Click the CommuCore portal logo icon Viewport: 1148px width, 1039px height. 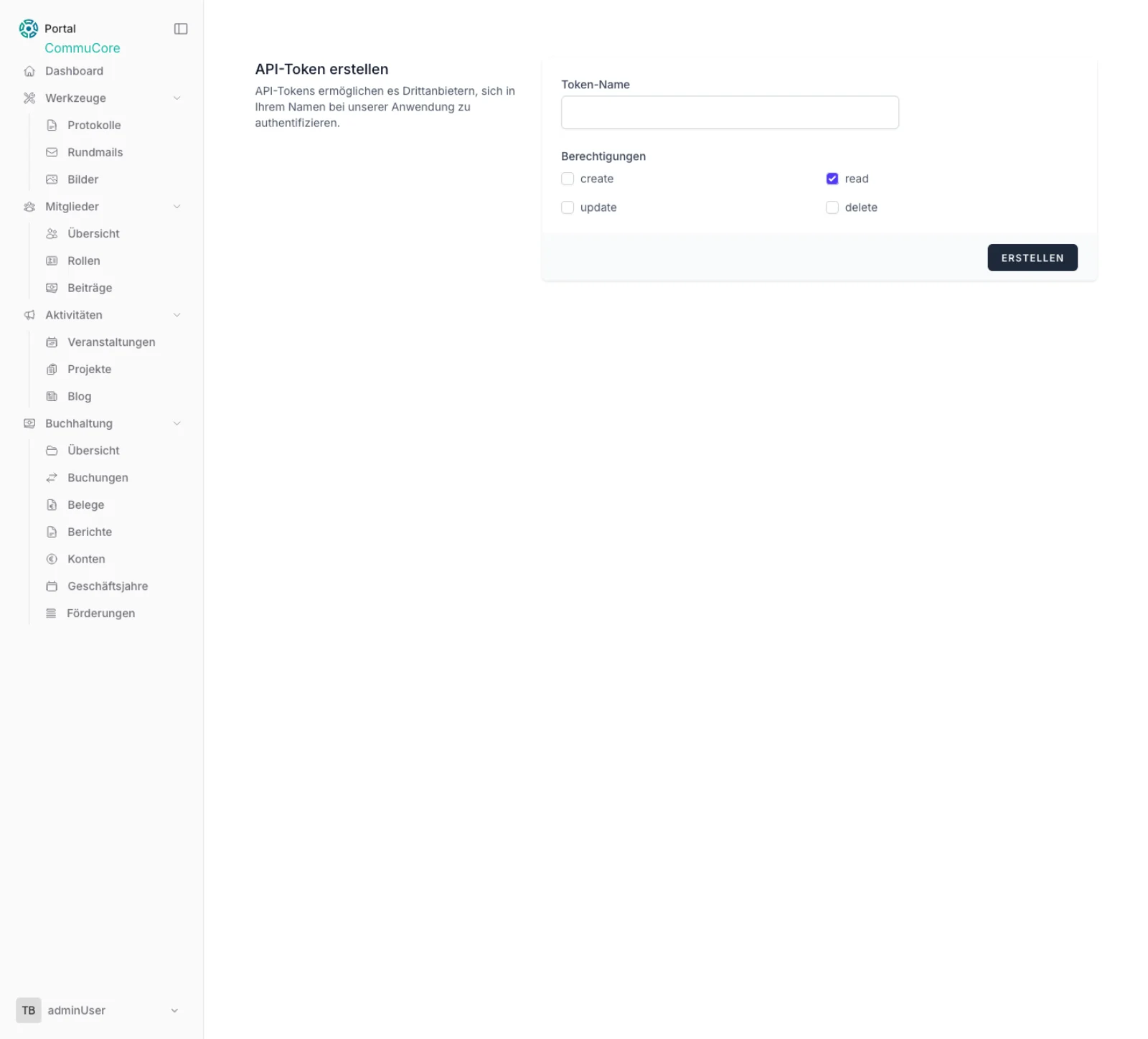(29, 29)
